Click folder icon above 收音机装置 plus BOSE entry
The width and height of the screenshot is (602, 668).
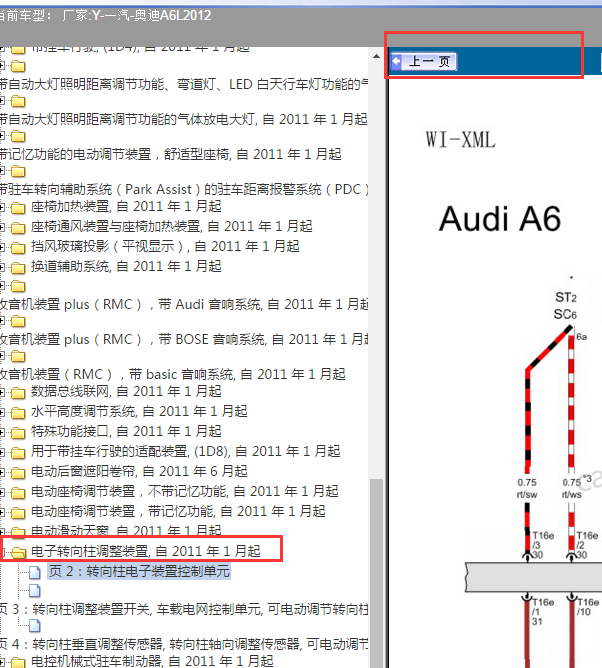coord(18,321)
